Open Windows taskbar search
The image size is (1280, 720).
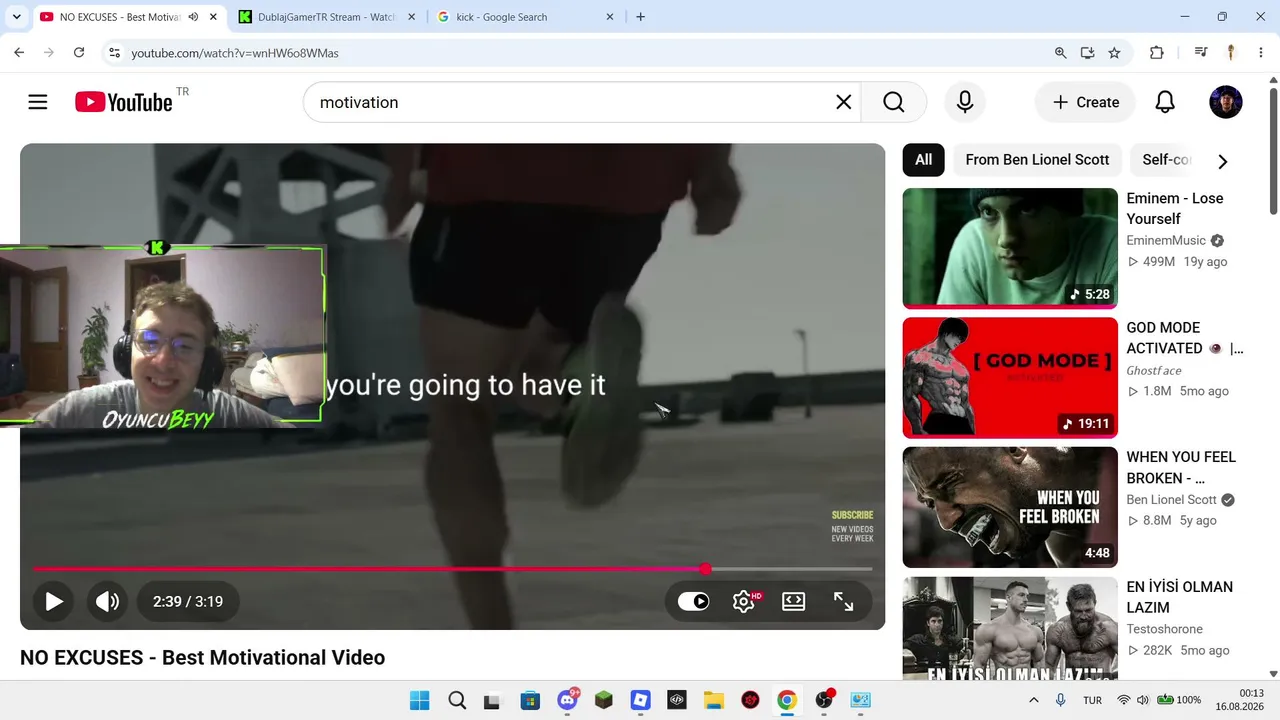pos(457,700)
